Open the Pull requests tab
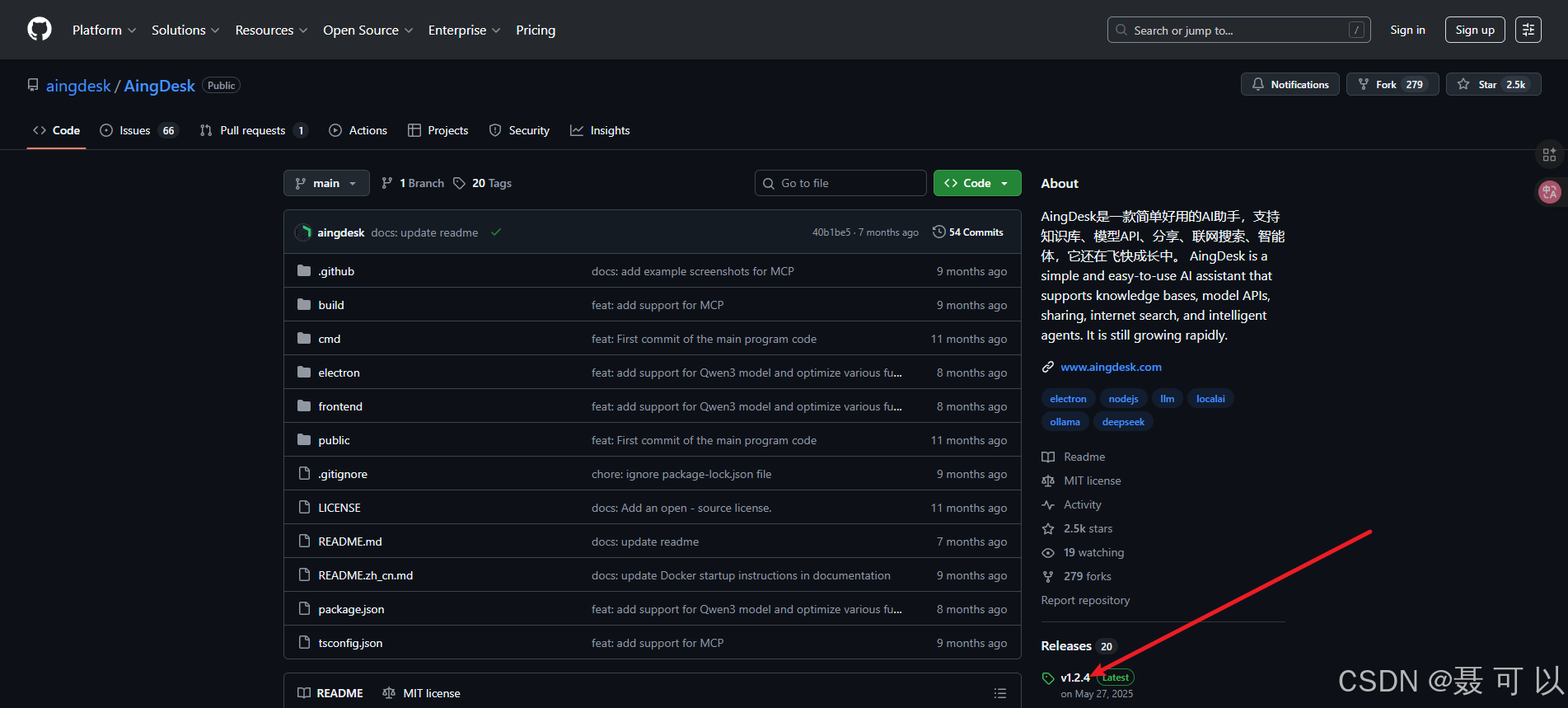The width and height of the screenshot is (1568, 708). (x=254, y=130)
